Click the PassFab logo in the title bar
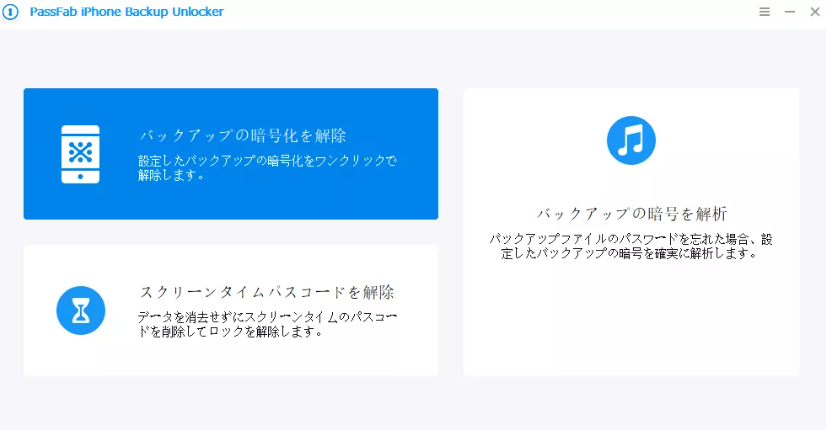Image resolution: width=826 pixels, height=430 pixels. [x=12, y=12]
